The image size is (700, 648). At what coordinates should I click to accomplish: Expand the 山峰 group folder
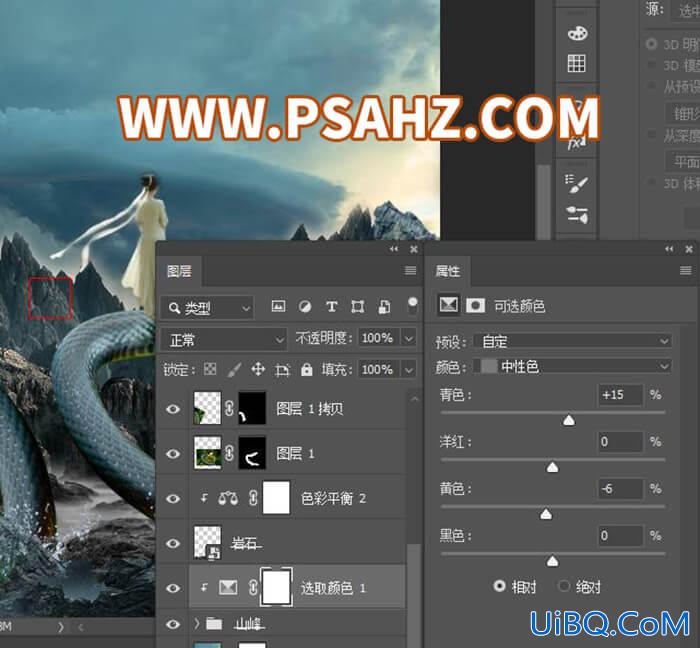click(197, 623)
